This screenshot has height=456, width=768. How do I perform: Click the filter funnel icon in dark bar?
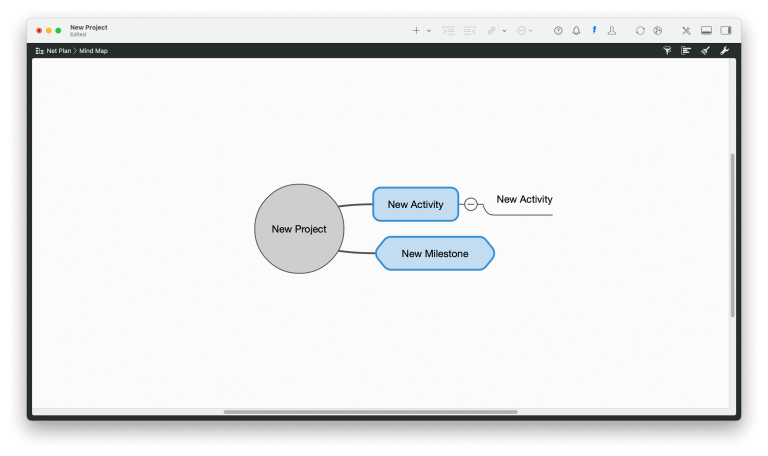tap(667, 50)
